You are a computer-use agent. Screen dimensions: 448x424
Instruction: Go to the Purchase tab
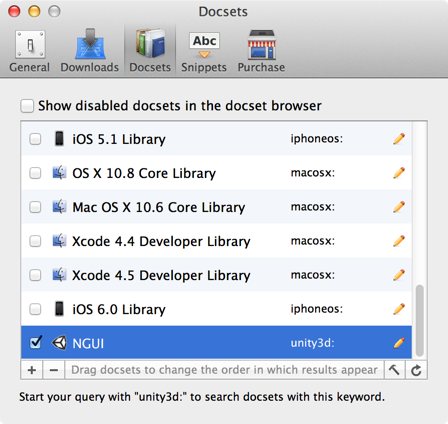click(x=261, y=51)
